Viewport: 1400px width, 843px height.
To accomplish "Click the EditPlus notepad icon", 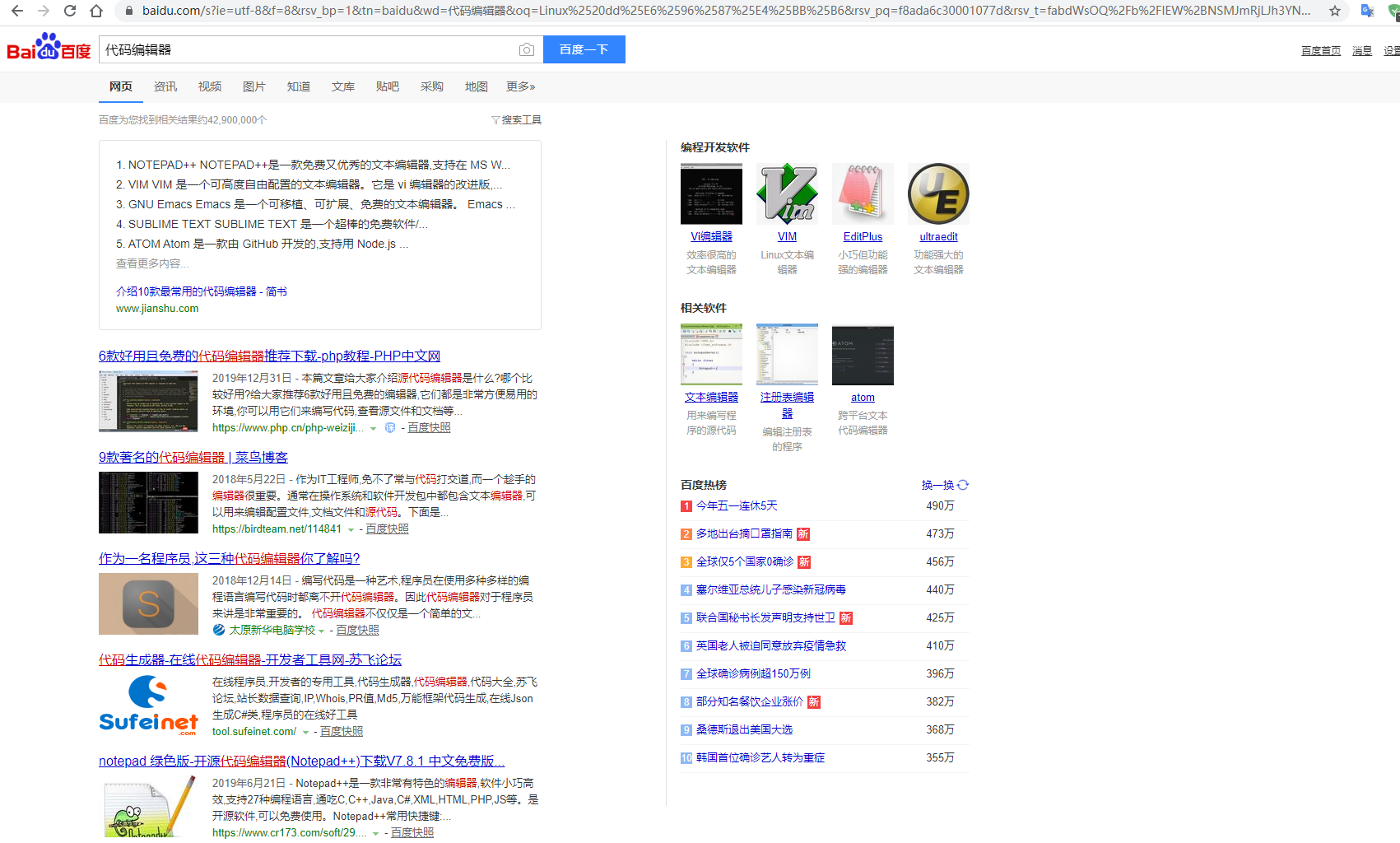I will (863, 193).
